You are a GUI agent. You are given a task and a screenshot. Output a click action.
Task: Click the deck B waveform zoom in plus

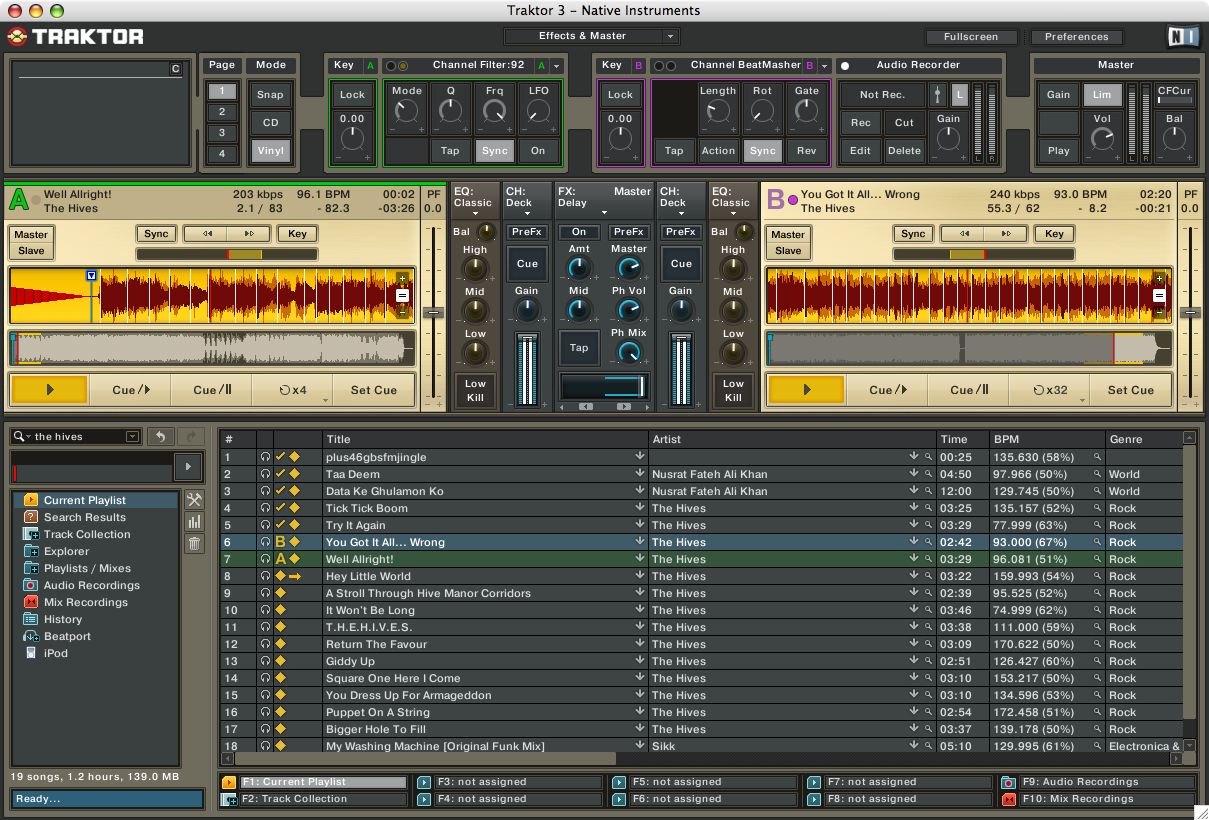point(1159,279)
